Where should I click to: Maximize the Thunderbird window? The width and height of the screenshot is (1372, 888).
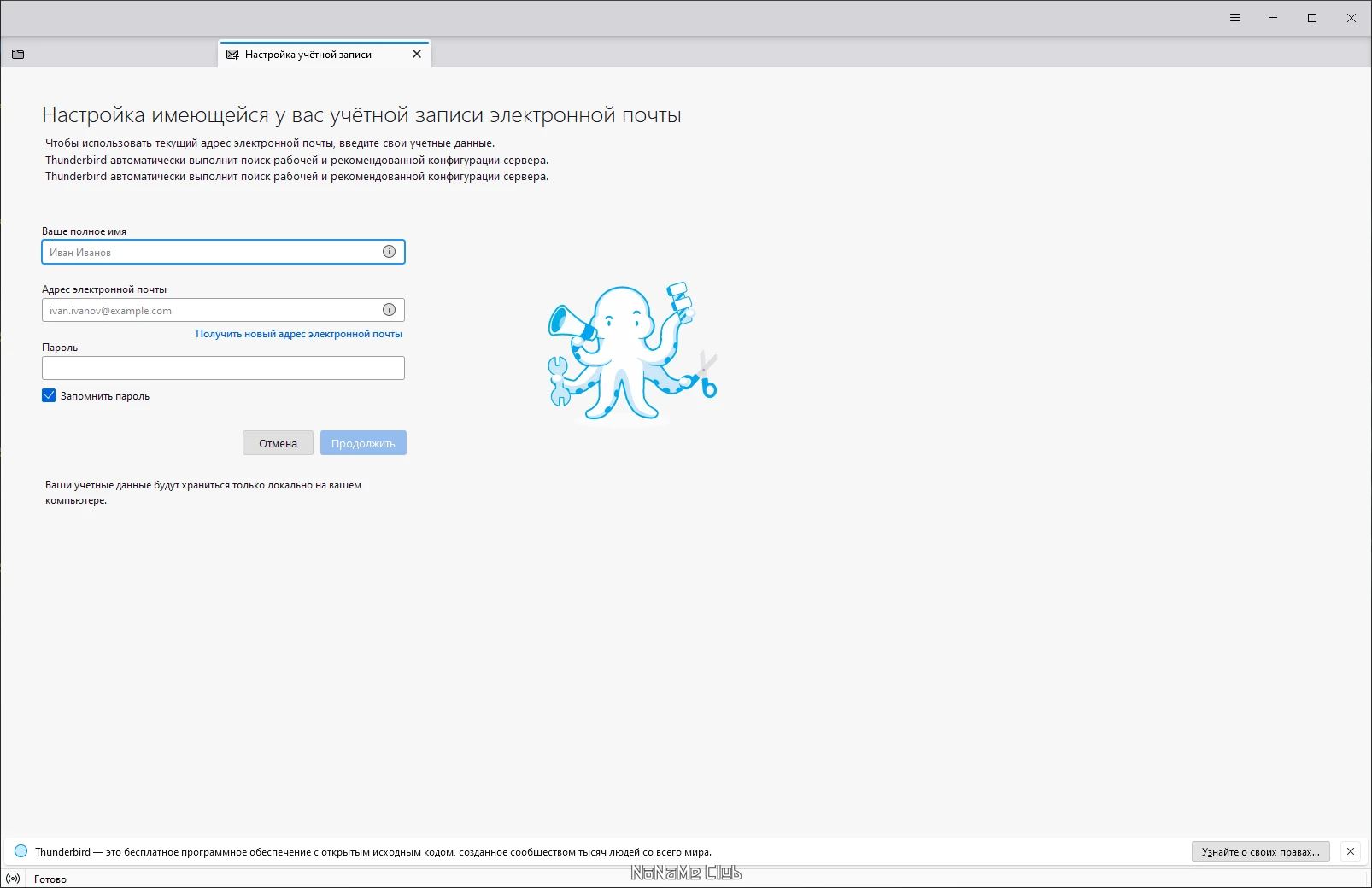[x=1312, y=18]
